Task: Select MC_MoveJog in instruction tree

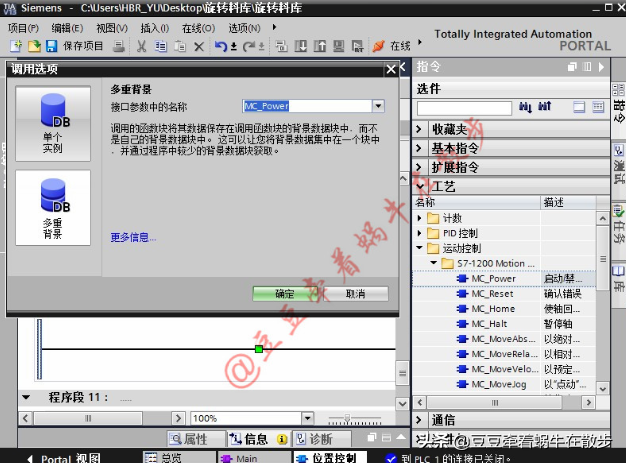Action: pyautogui.click(x=499, y=384)
